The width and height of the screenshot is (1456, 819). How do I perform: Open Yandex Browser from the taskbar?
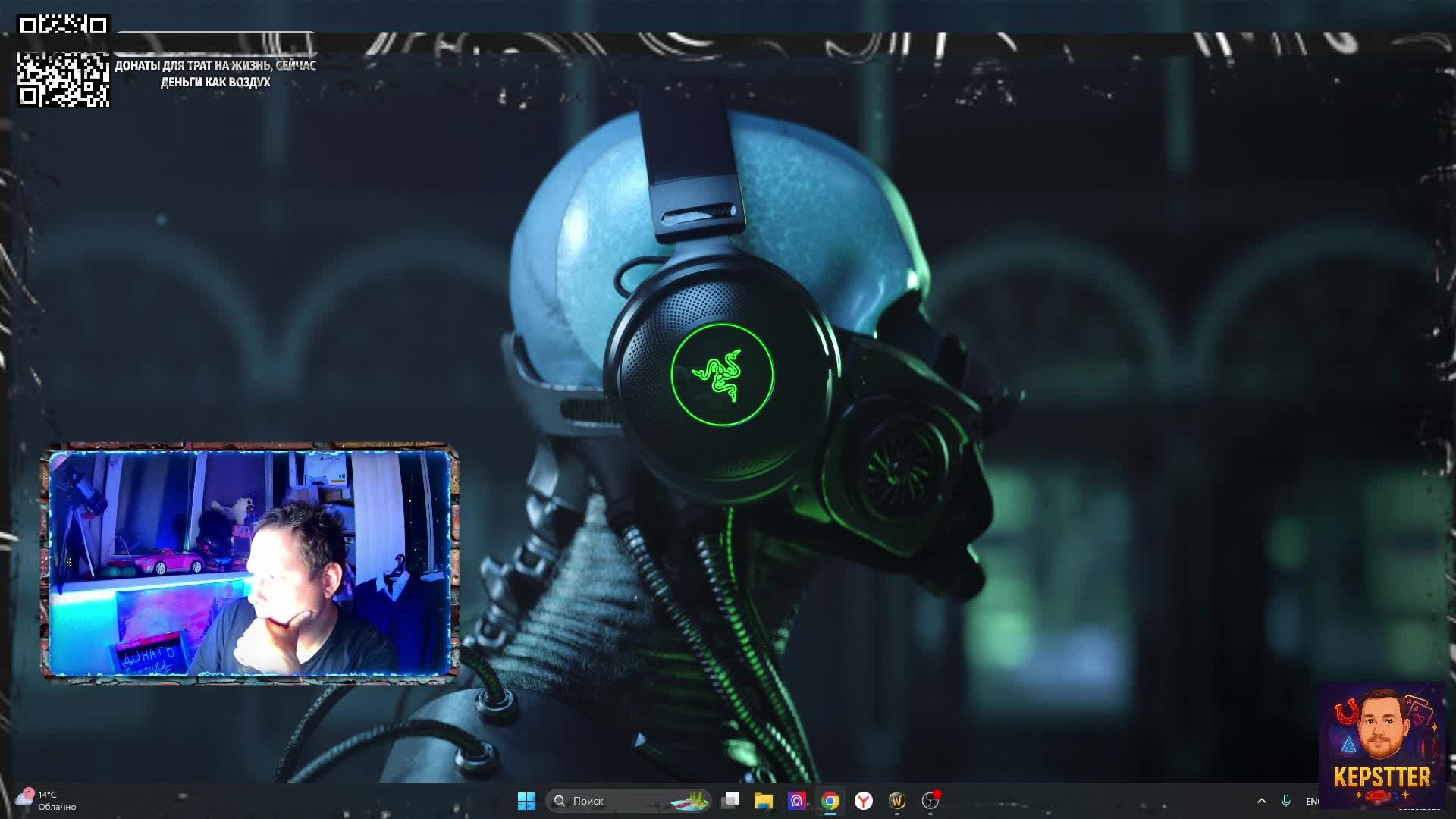[864, 801]
